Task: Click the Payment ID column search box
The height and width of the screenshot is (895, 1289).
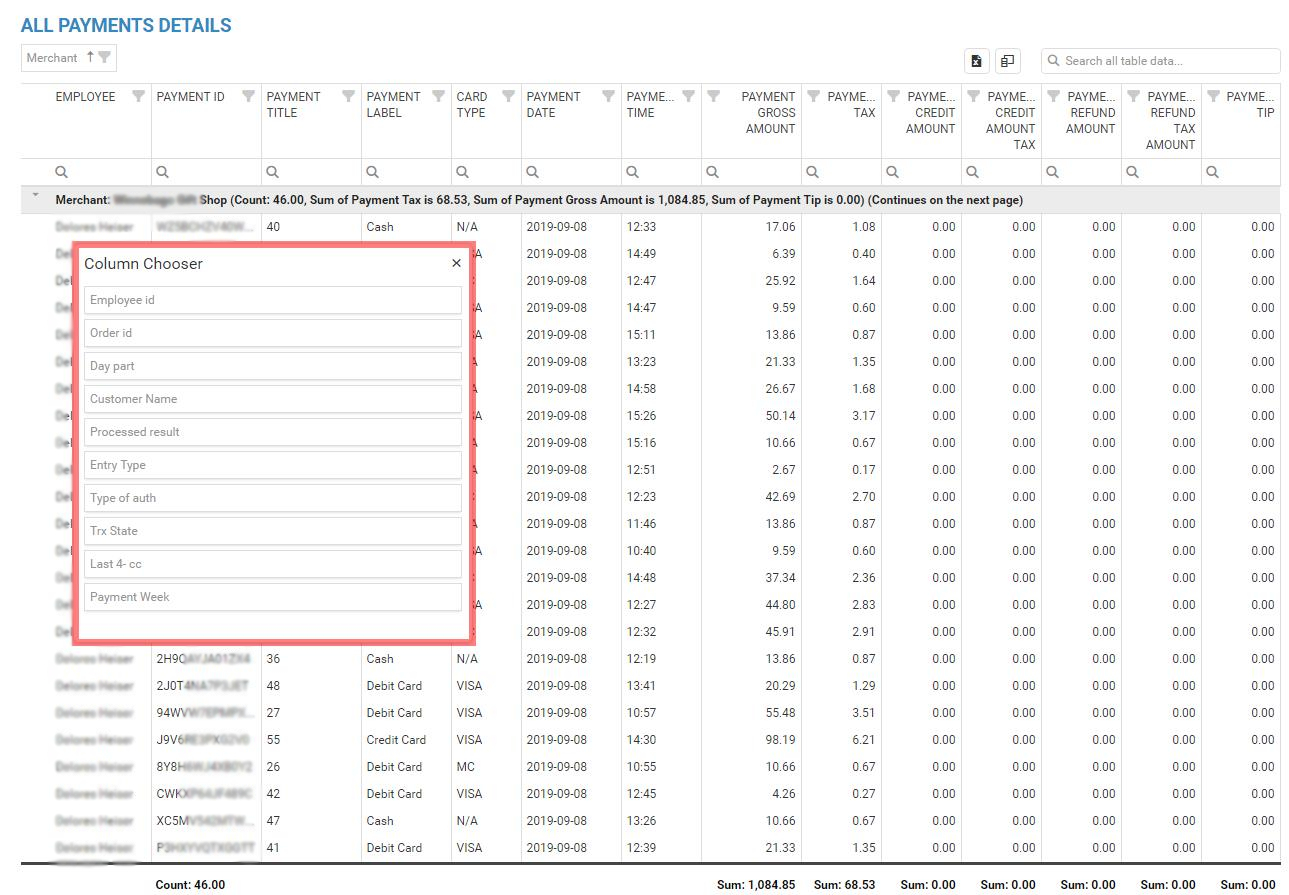Action: 206,172
